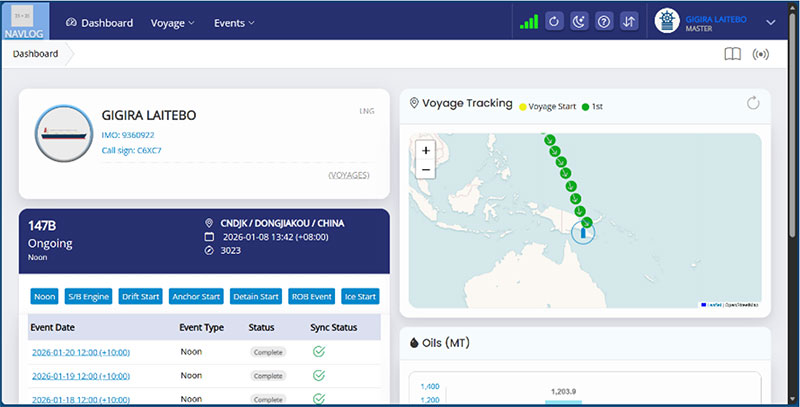This screenshot has width=800, height=407.
Task: Toggle the Voyage Start legend item
Action: (x=548, y=105)
